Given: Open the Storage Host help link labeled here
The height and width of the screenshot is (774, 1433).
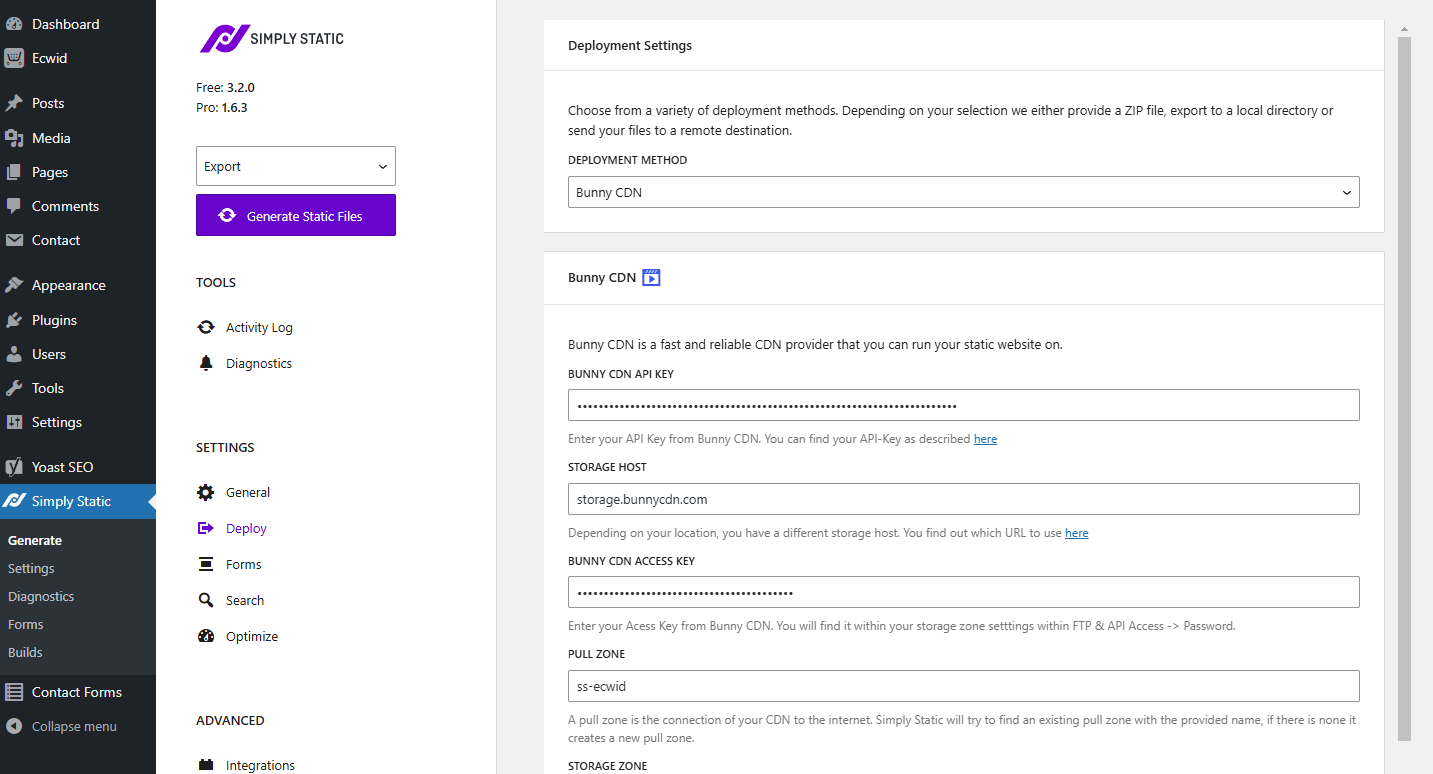Looking at the screenshot, I should 1076,532.
